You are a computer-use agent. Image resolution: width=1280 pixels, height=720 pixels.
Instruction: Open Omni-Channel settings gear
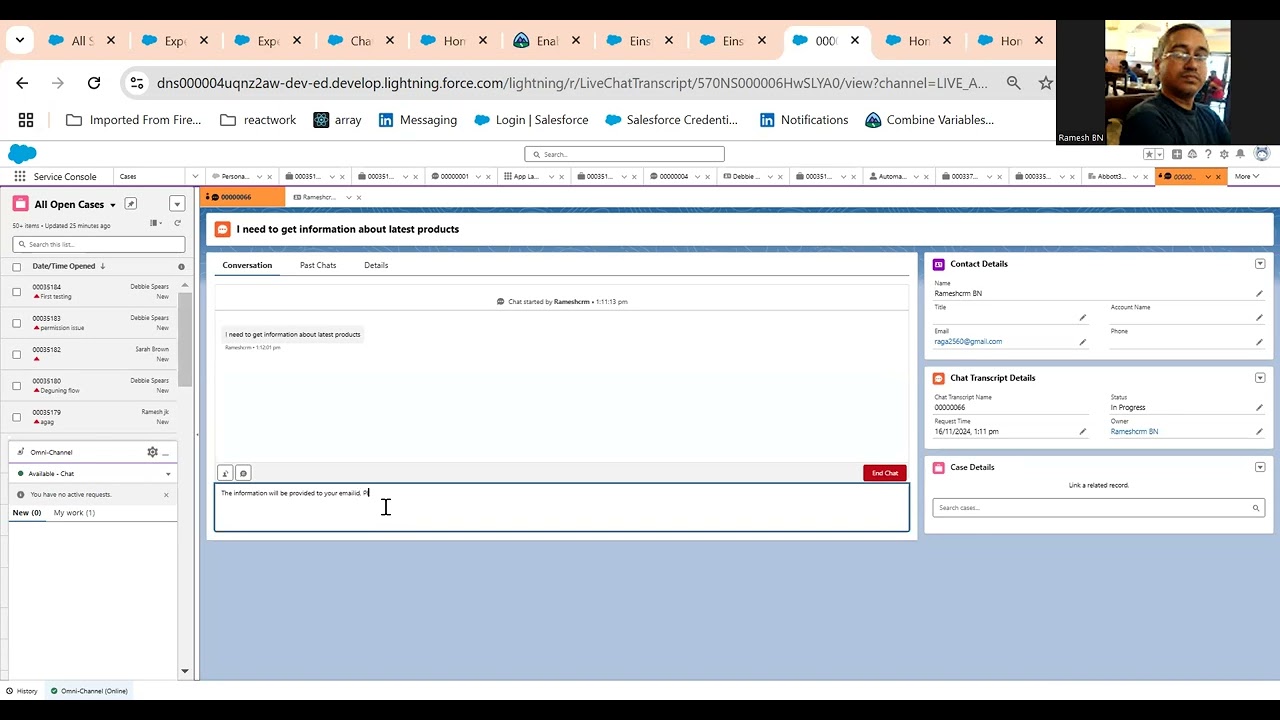152,452
